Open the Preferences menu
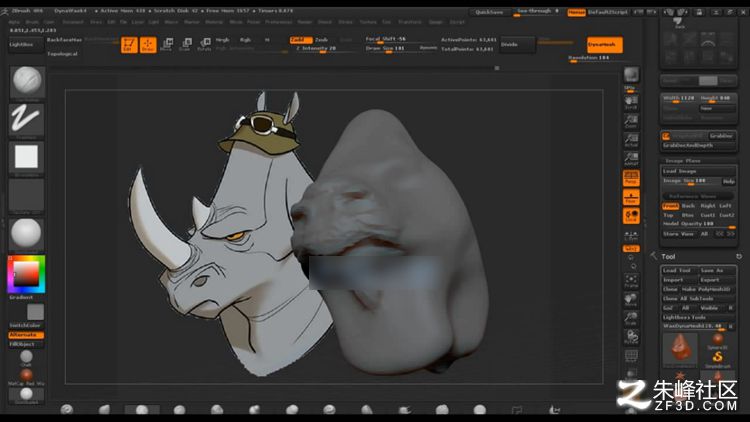Screen dimensions: 750x422 pyautogui.click(x=278, y=22)
